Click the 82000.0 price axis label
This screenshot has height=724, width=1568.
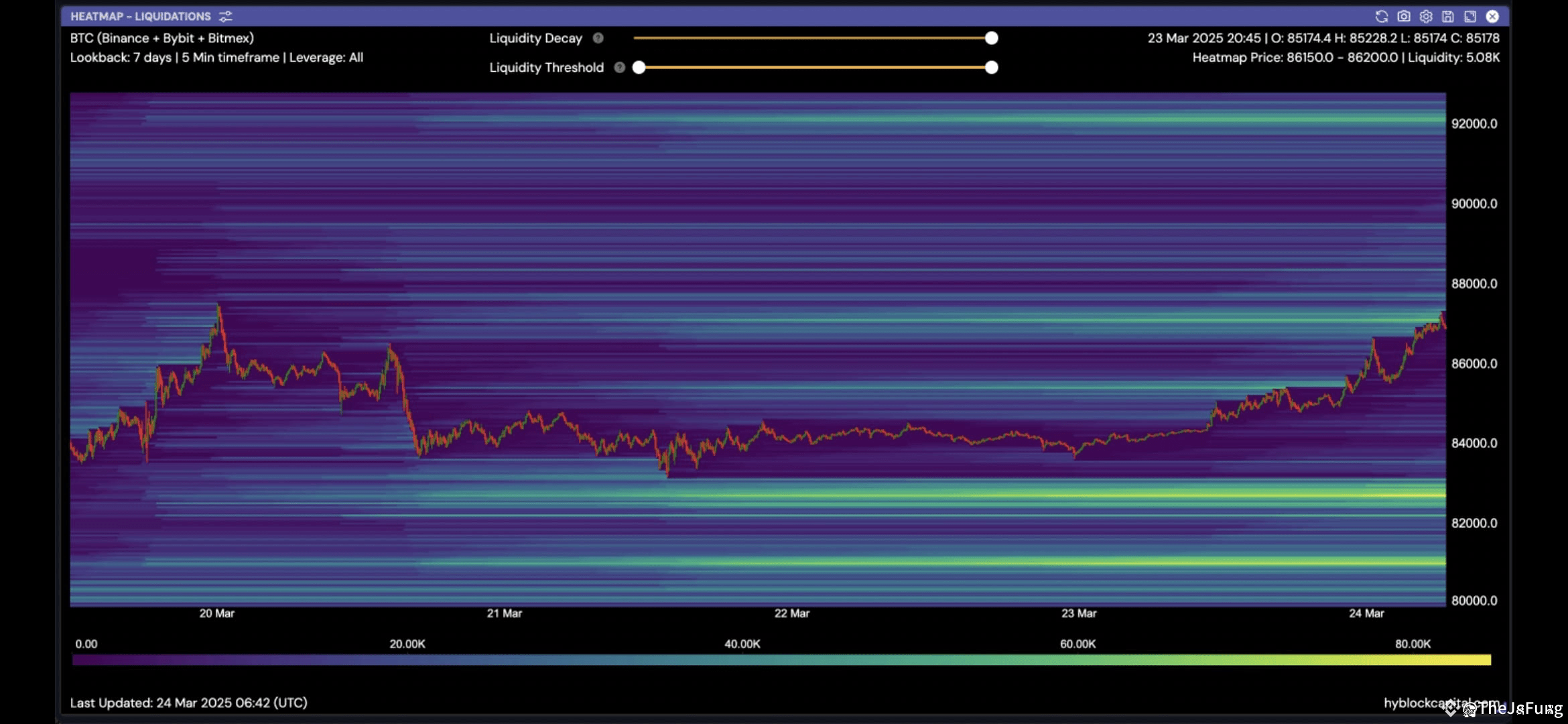pos(1474,523)
